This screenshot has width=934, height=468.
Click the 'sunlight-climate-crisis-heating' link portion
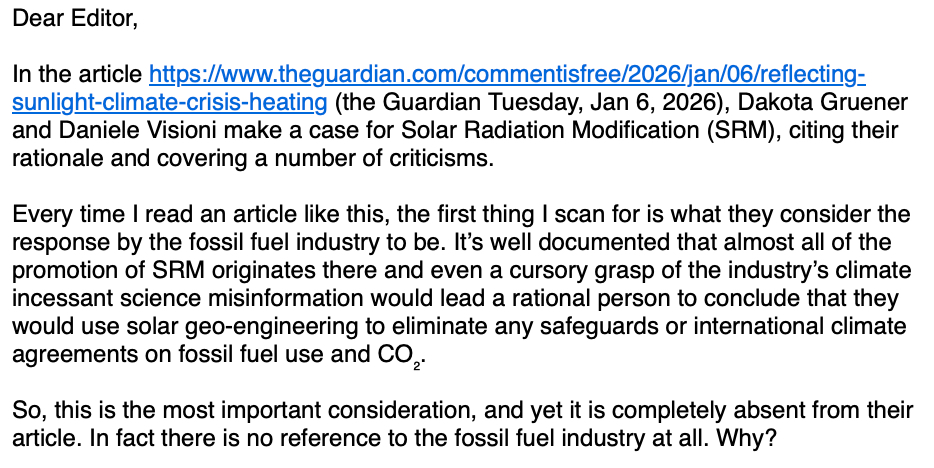170,103
